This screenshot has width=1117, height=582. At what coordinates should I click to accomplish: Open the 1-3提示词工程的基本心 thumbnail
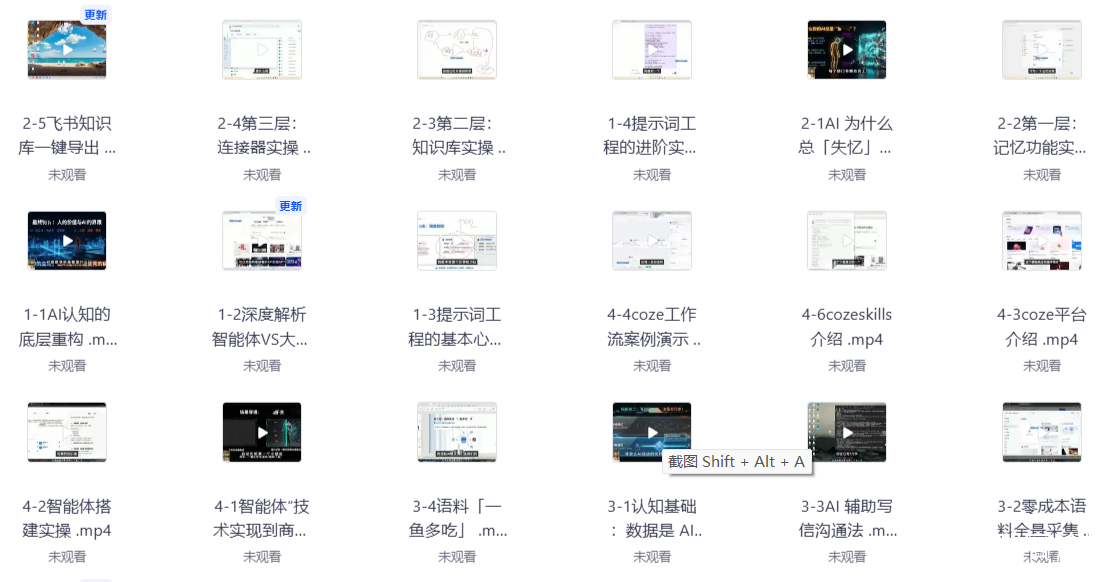pyautogui.click(x=457, y=241)
